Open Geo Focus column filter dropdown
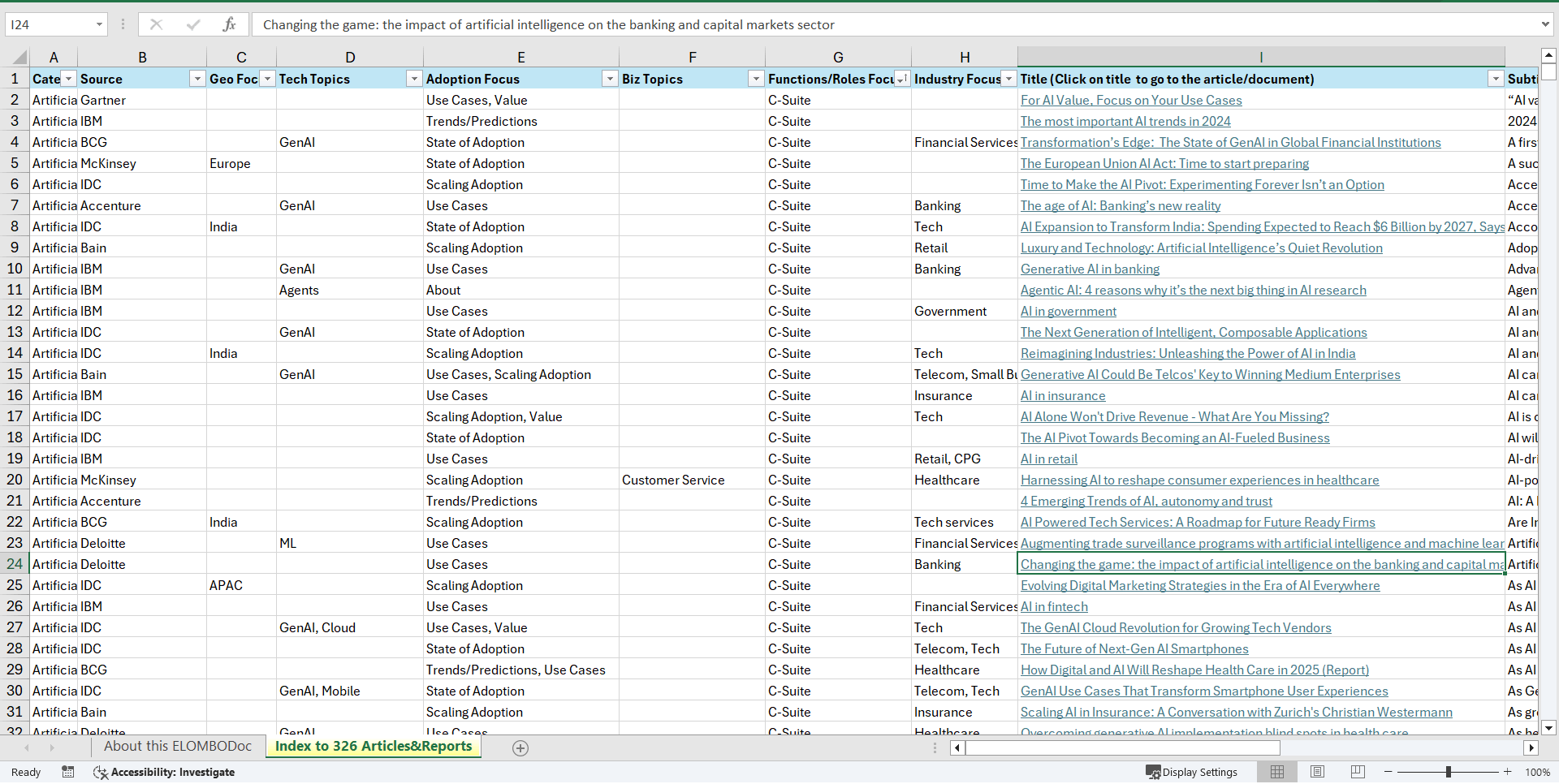 click(267, 79)
